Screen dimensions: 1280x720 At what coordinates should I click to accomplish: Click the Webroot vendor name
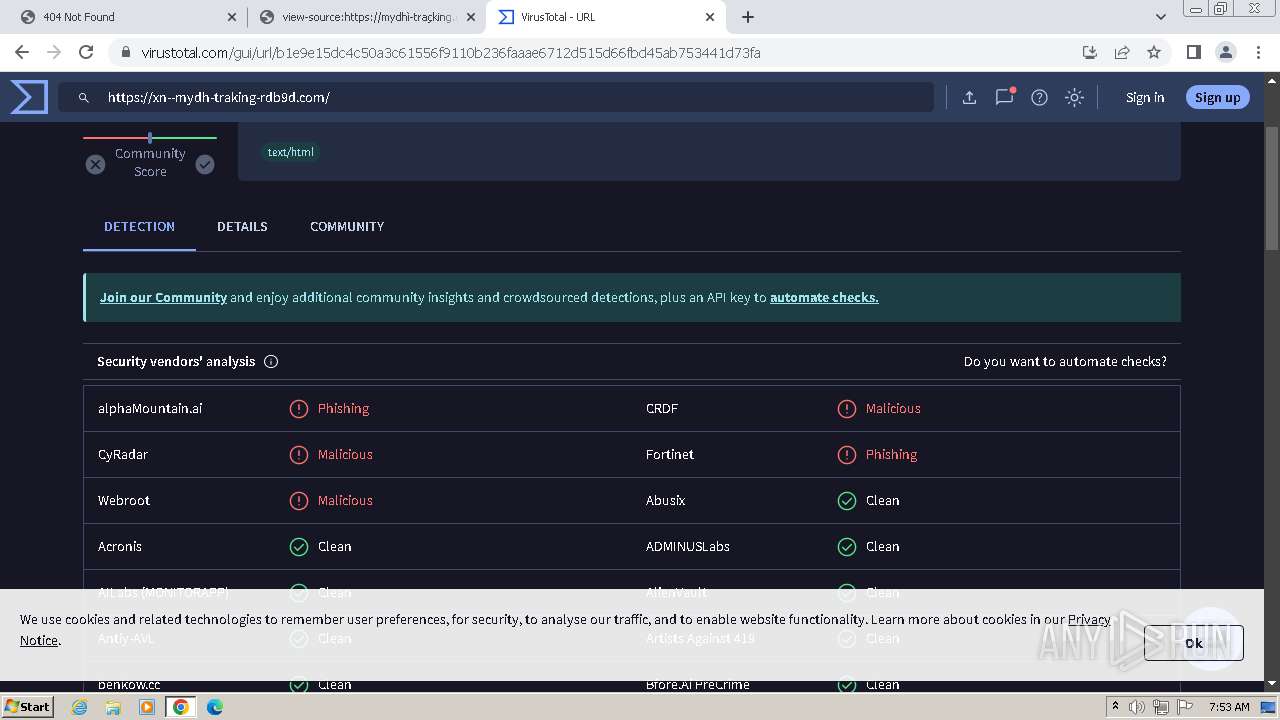[124, 500]
